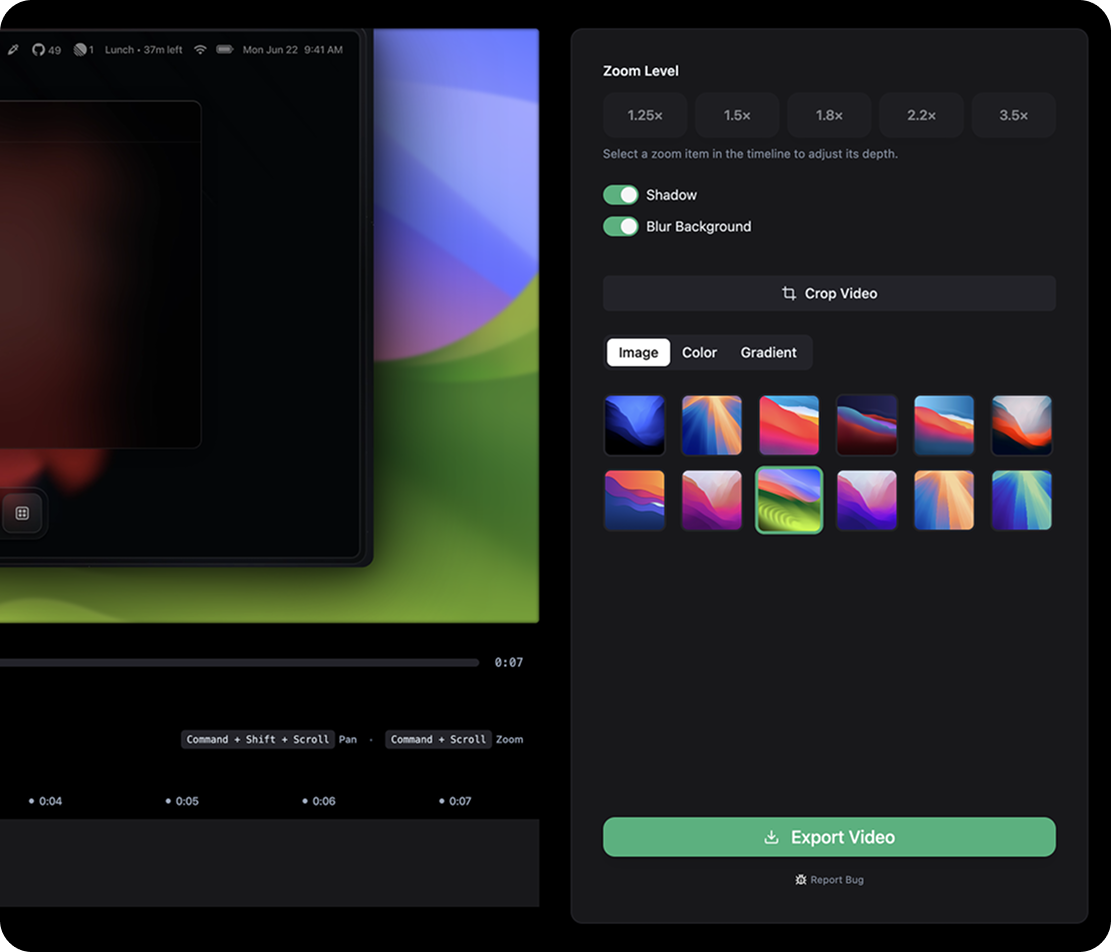Click the "Mon Jun 22 9:41 AM" clock
Screen dimensions: 1111x952
pyautogui.click(x=293, y=50)
